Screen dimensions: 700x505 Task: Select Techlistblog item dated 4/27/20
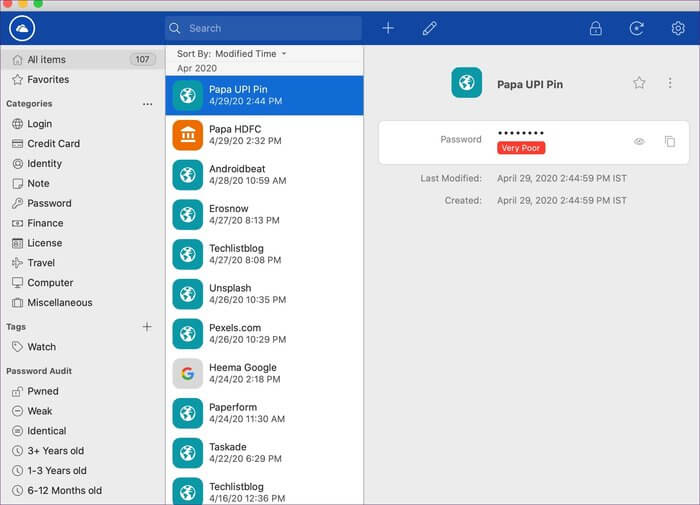[x=264, y=254]
